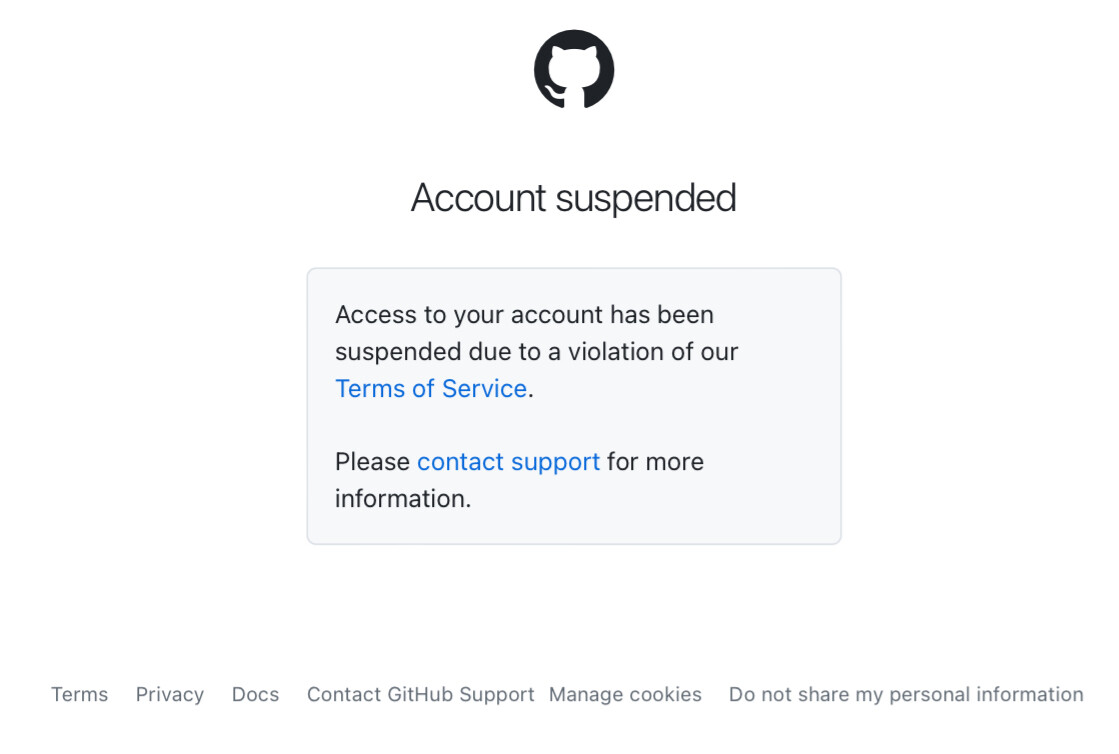Screen dimensions: 1119x754
Task: Open the Terms of Service link
Action: point(431,389)
